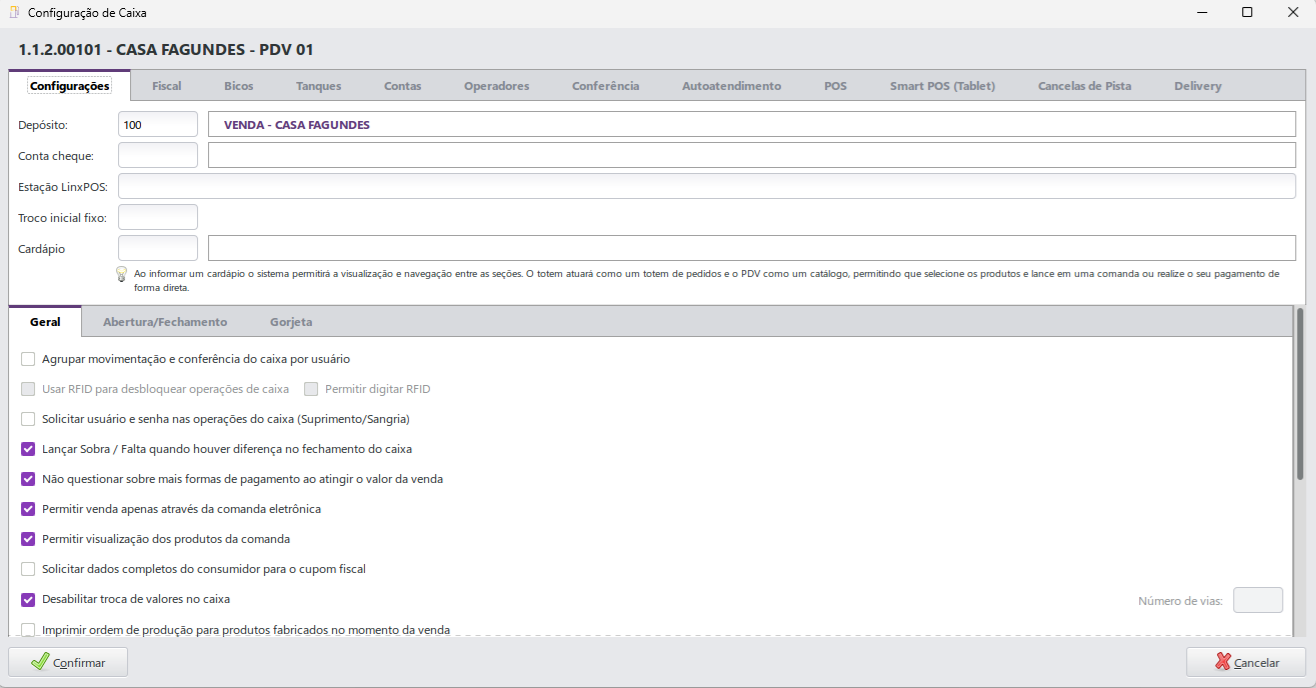
Task: Uncheck Lançar Sobra / Falta no fechamento
Action: click(x=28, y=449)
